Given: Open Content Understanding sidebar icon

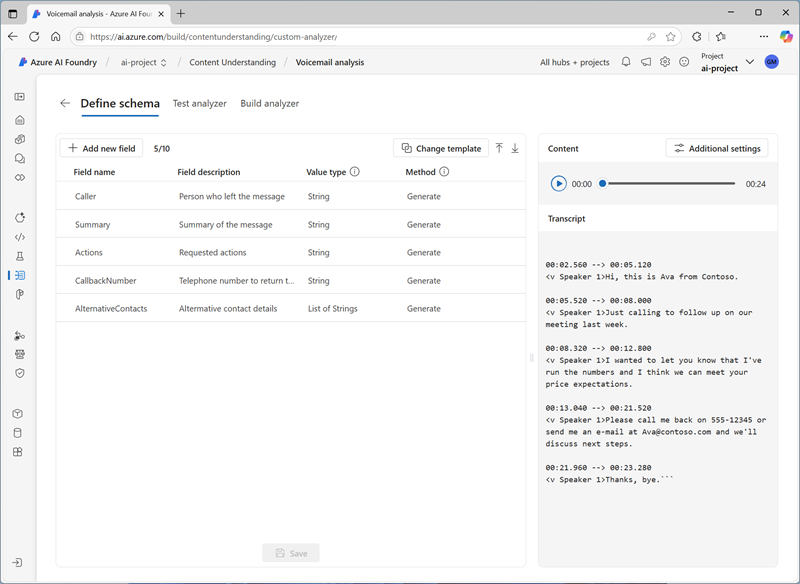Looking at the screenshot, I should click(x=19, y=275).
